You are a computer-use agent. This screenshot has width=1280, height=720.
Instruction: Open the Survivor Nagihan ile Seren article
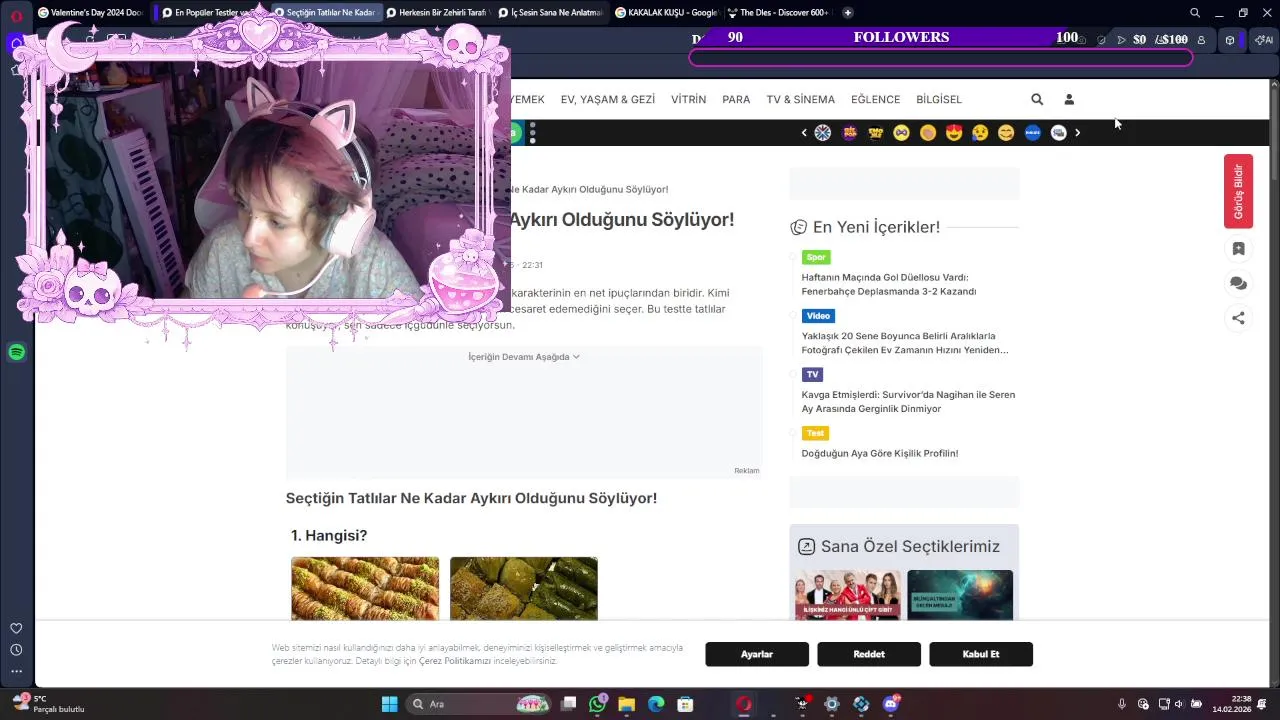click(907, 401)
